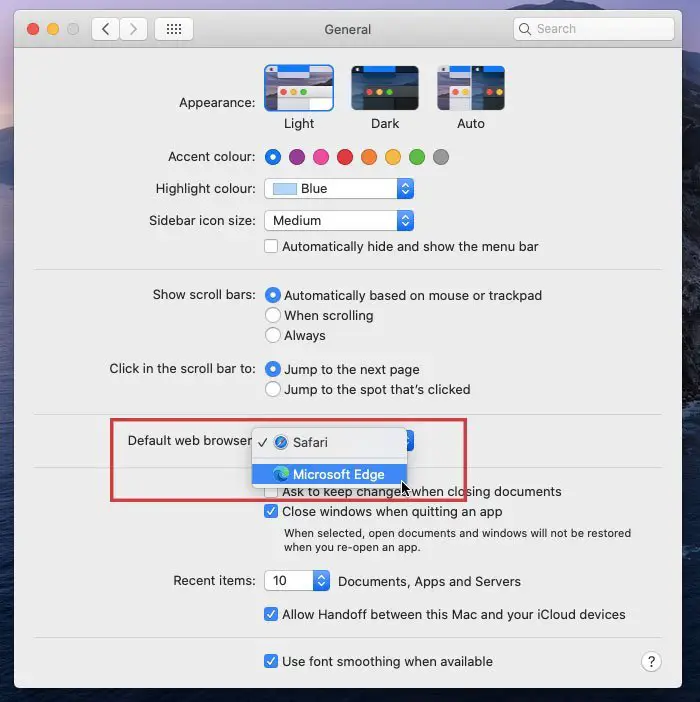Screen dimensions: 700x702
Task: Show all preferences grid button
Action: point(174,29)
